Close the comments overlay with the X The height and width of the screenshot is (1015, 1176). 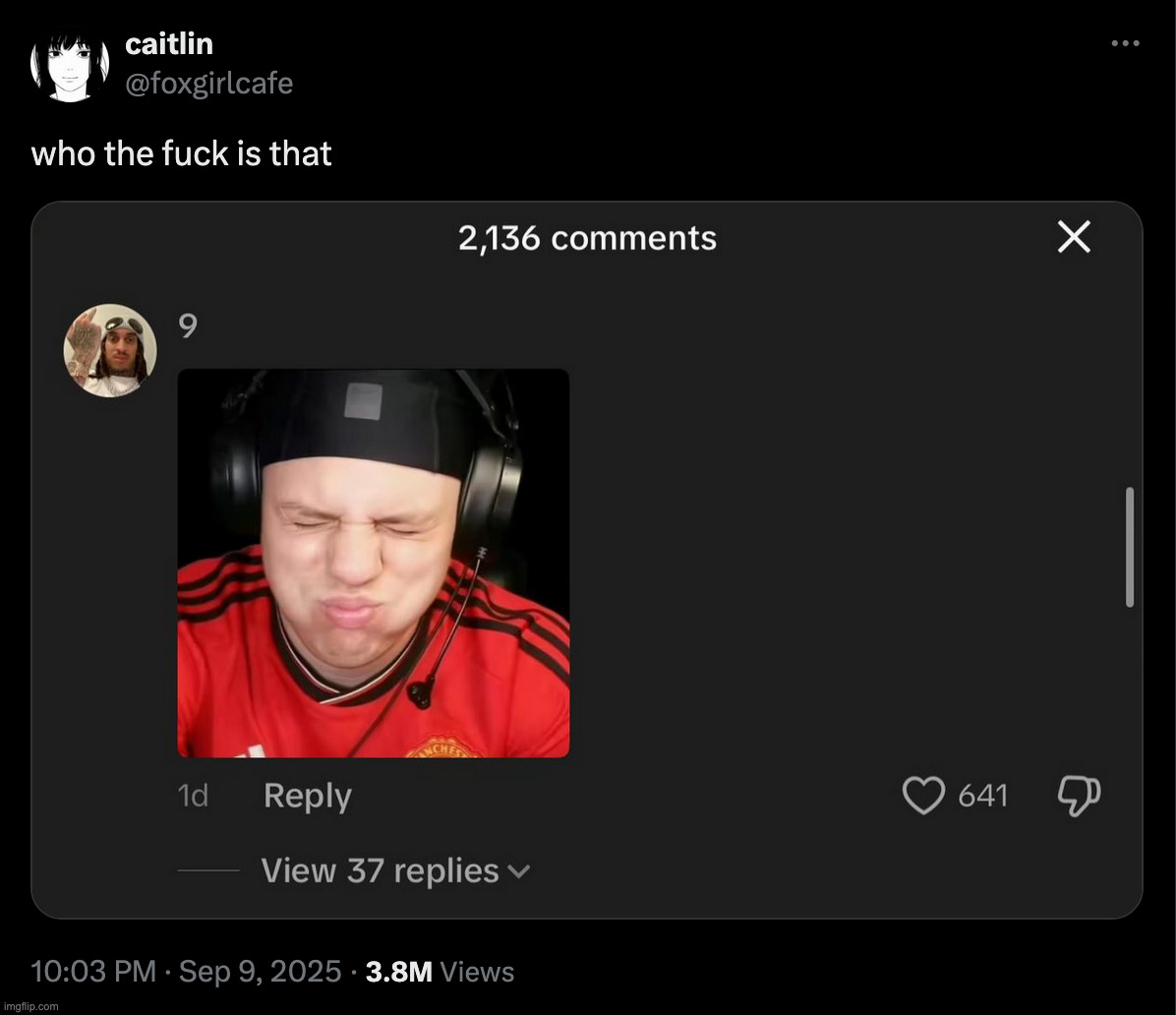pyautogui.click(x=1074, y=237)
